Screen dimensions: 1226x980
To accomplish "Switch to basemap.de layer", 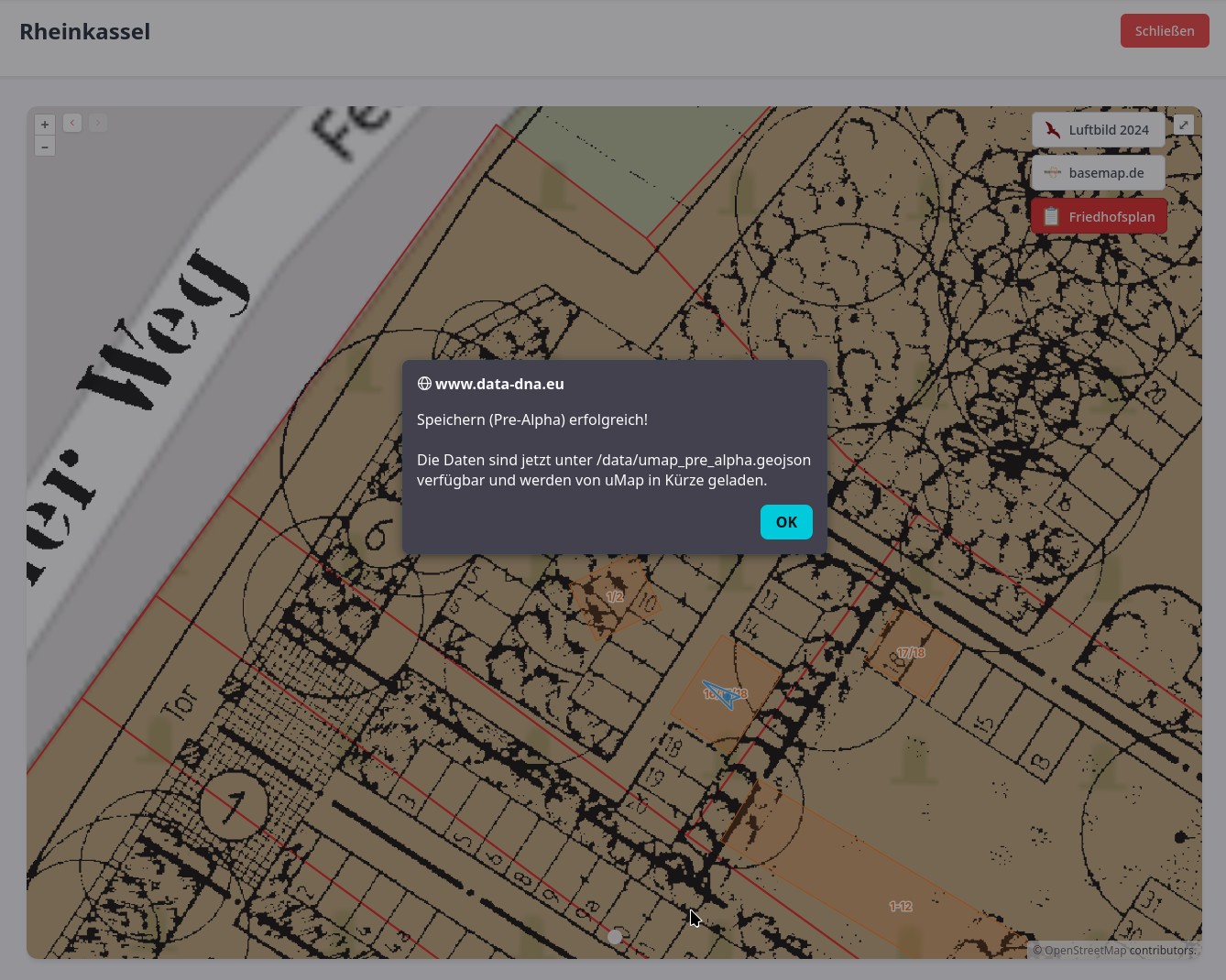I will pos(1098,173).
